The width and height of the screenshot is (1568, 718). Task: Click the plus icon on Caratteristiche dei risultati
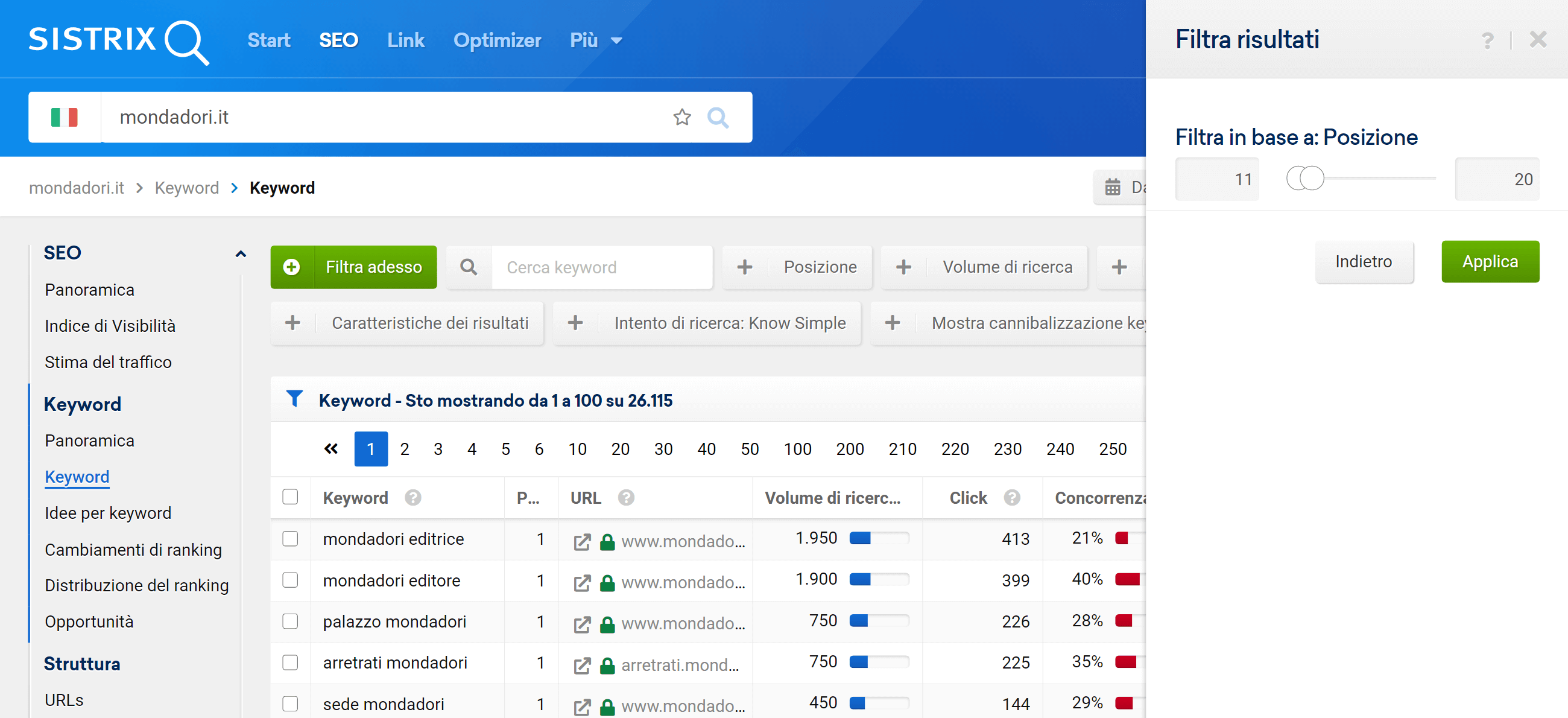coord(292,323)
